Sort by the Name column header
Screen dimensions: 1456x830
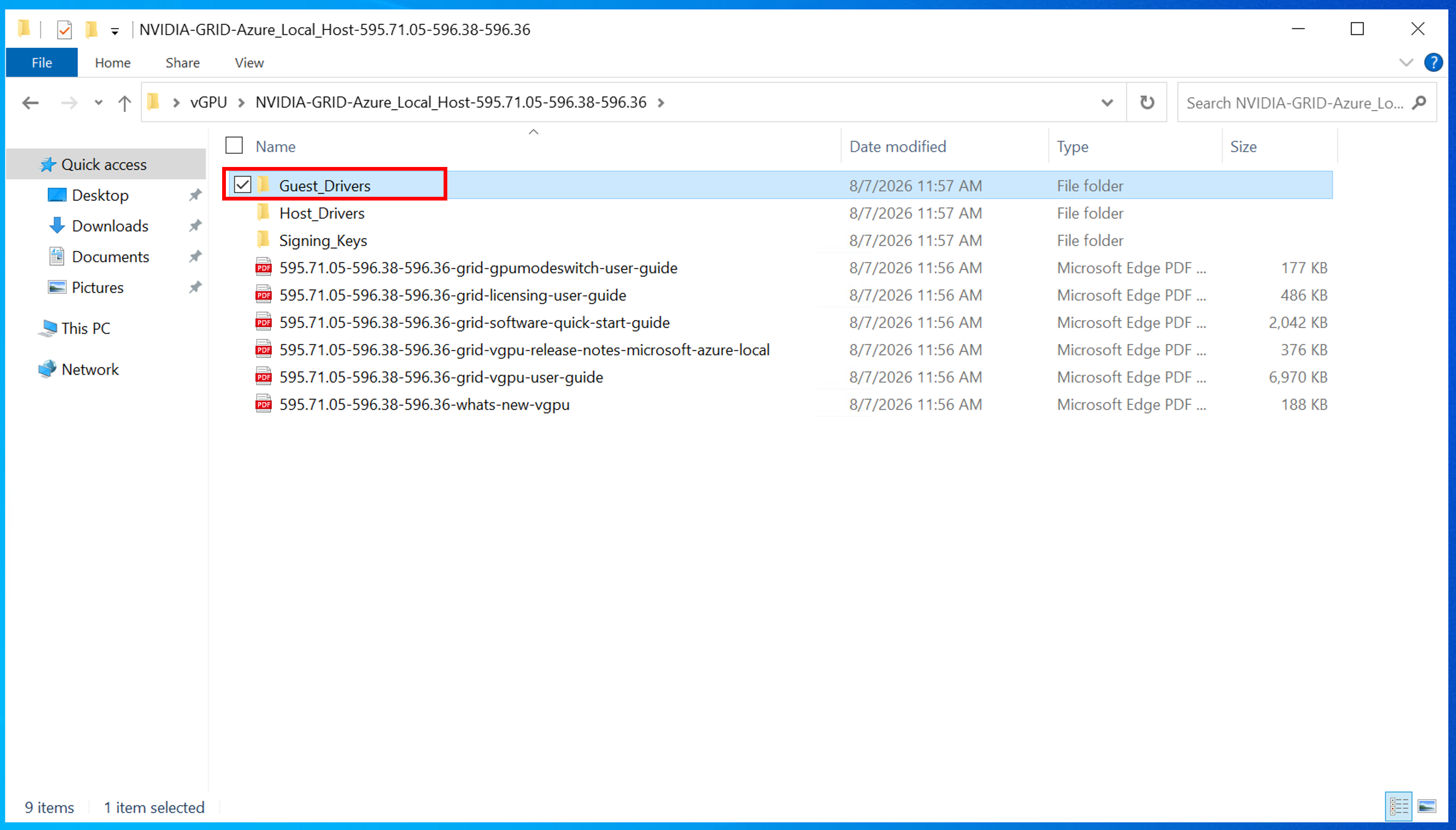pos(275,146)
